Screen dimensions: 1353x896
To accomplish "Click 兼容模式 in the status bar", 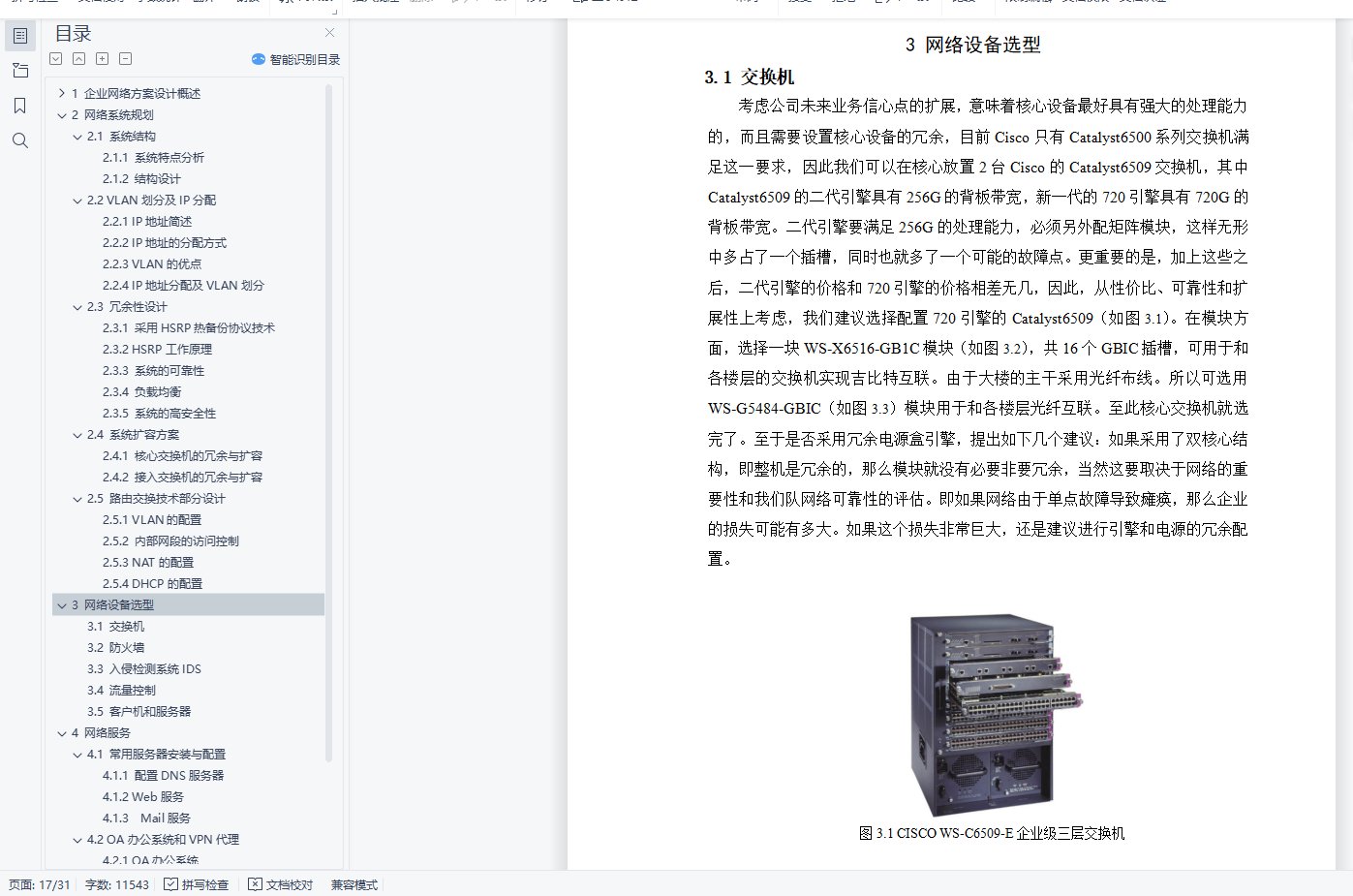I will click(354, 884).
